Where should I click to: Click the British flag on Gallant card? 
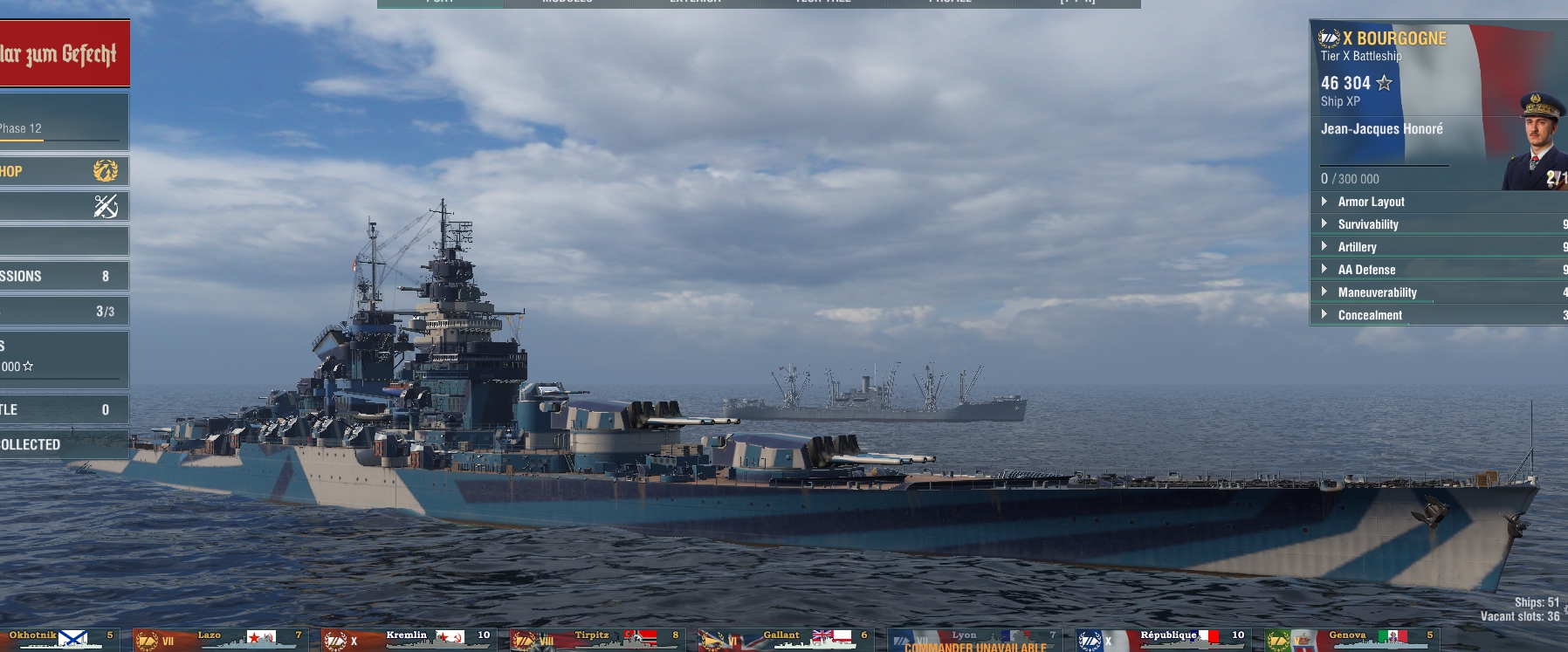tap(832, 636)
